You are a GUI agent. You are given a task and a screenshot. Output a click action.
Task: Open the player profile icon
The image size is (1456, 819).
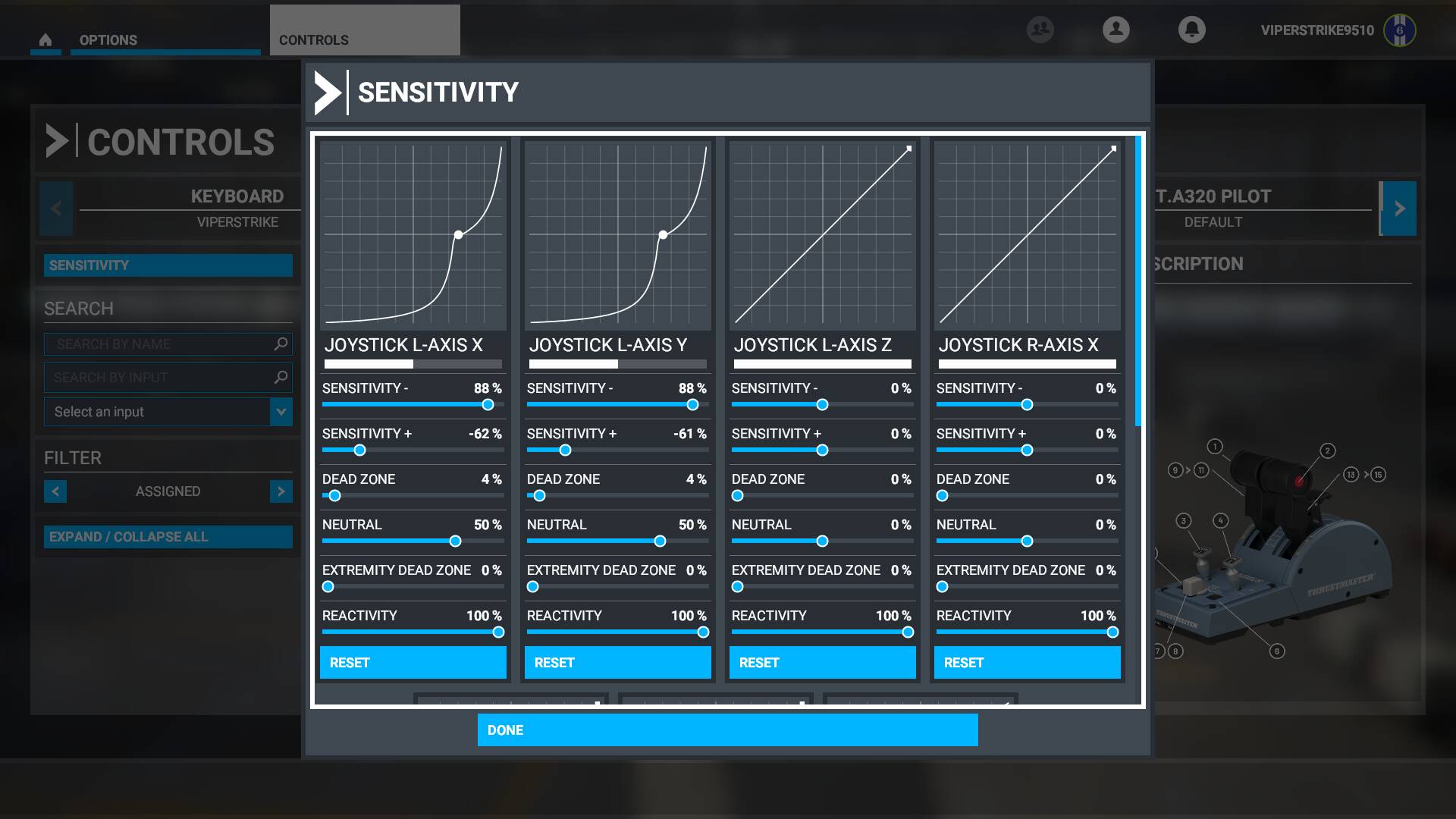pos(1116,30)
